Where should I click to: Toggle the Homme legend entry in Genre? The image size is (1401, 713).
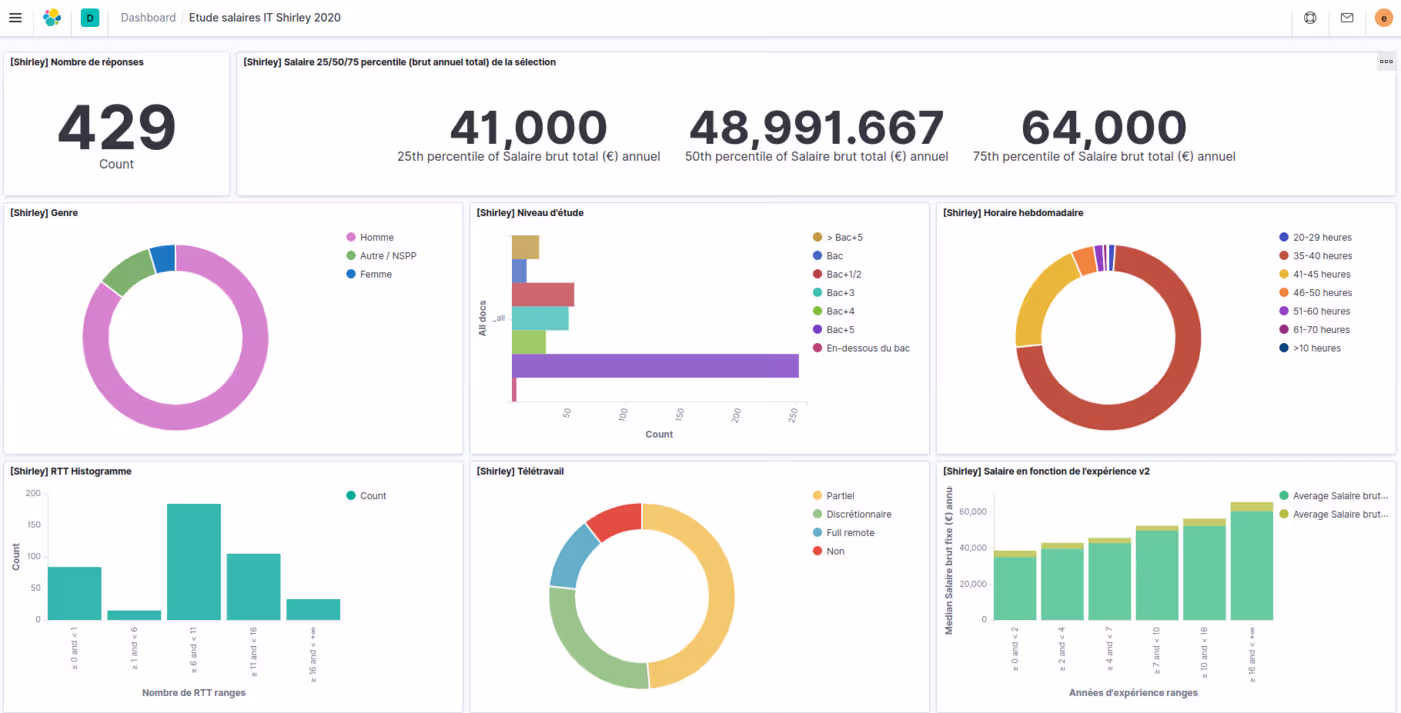tap(376, 238)
